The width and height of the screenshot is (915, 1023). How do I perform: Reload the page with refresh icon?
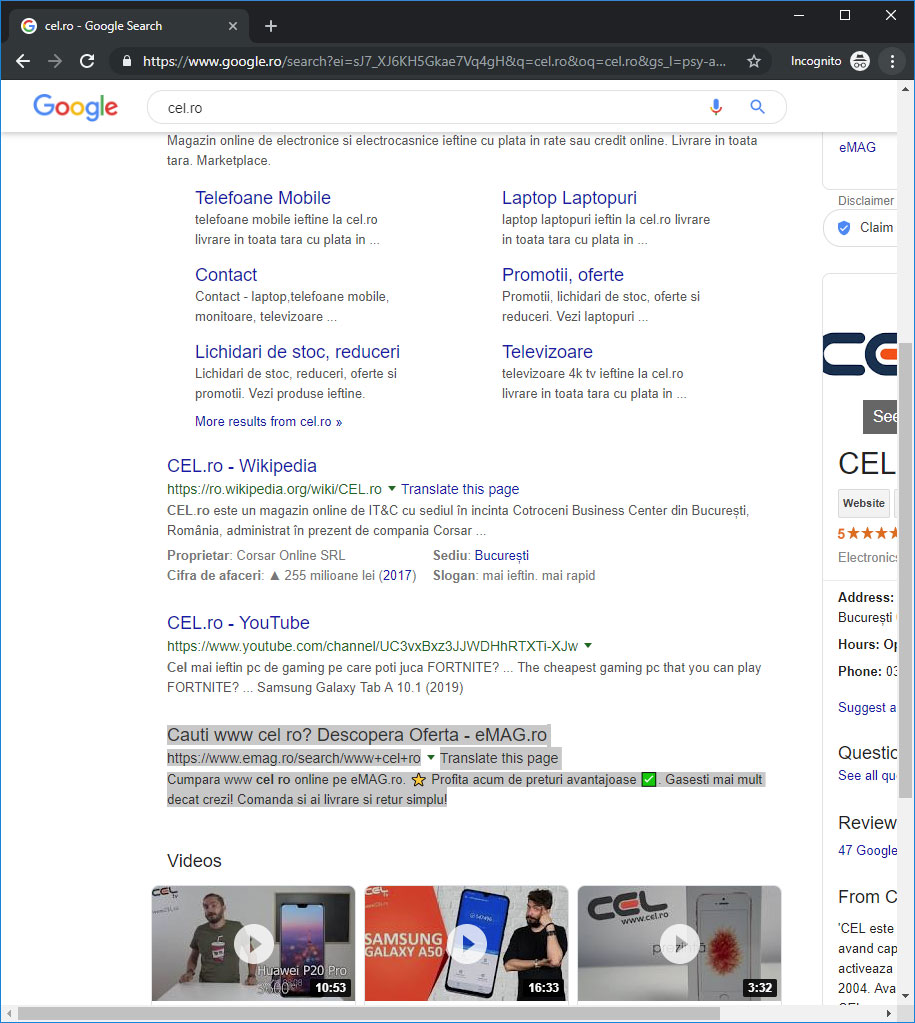pos(87,61)
